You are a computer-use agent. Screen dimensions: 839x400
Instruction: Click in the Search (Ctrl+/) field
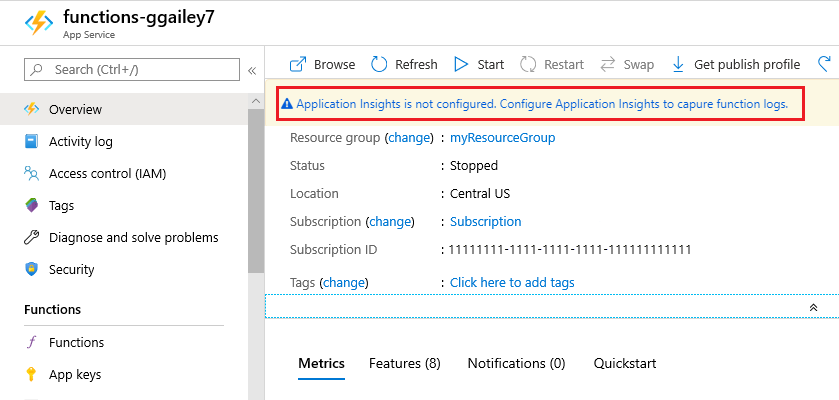pos(130,70)
